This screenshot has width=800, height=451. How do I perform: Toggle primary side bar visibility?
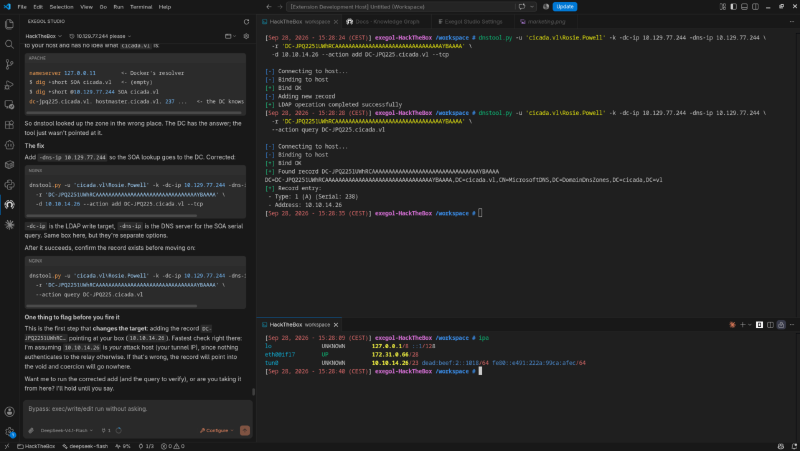pyautogui.click(x=733, y=7)
